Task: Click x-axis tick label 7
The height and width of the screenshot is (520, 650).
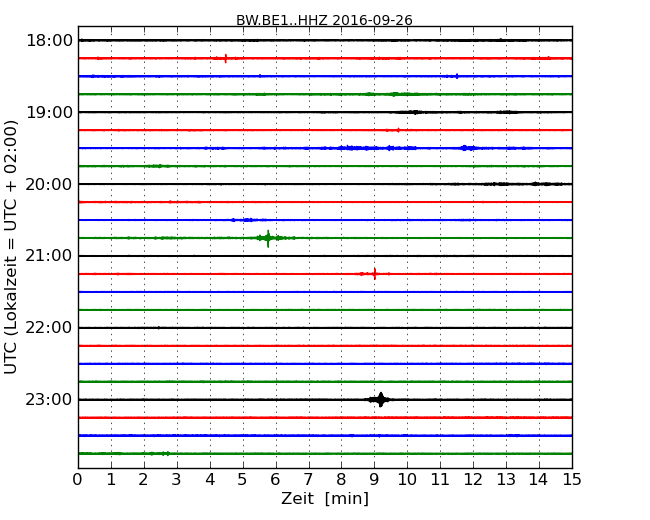Action: 308,479
